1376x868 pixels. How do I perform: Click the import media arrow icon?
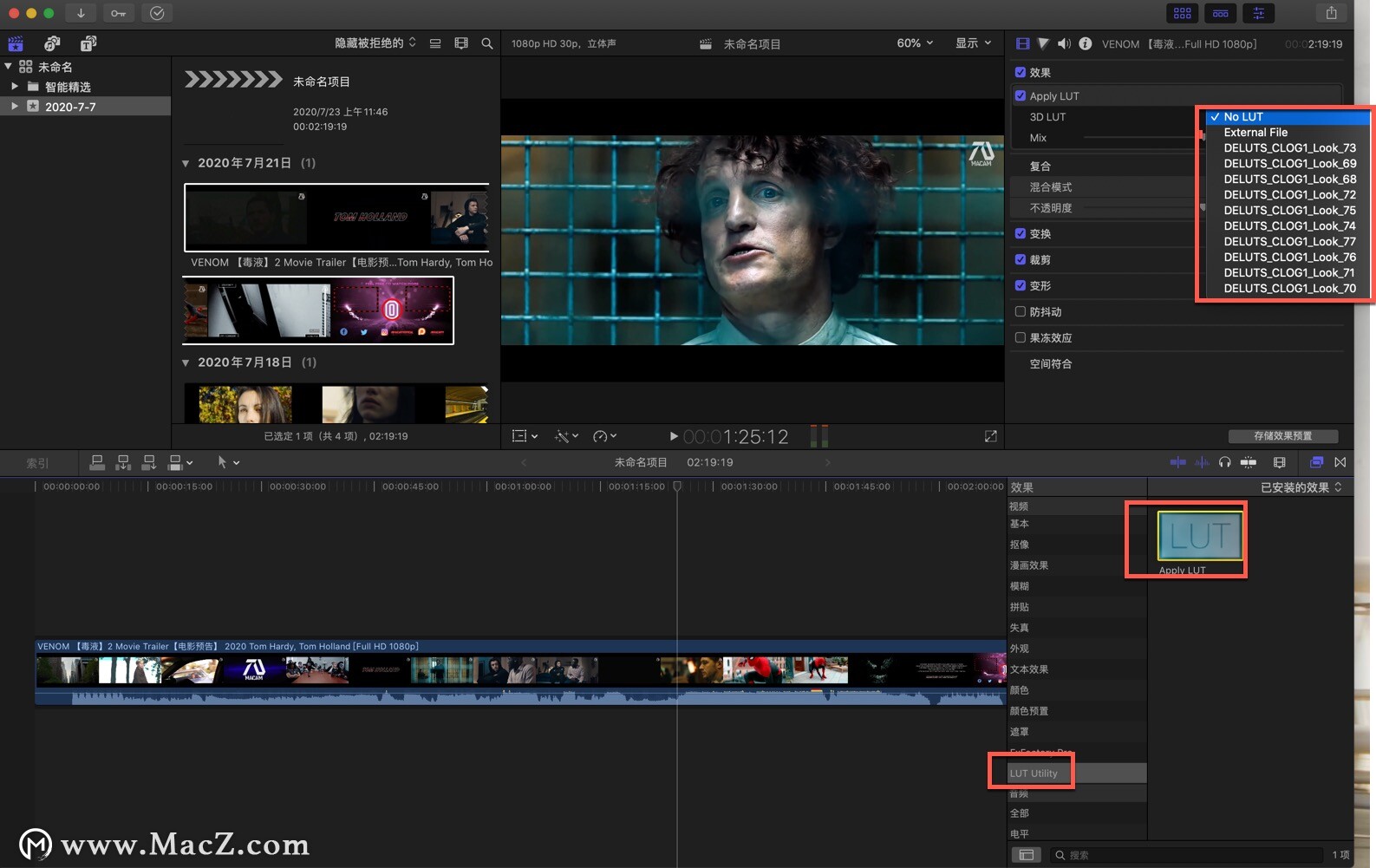click(x=81, y=13)
